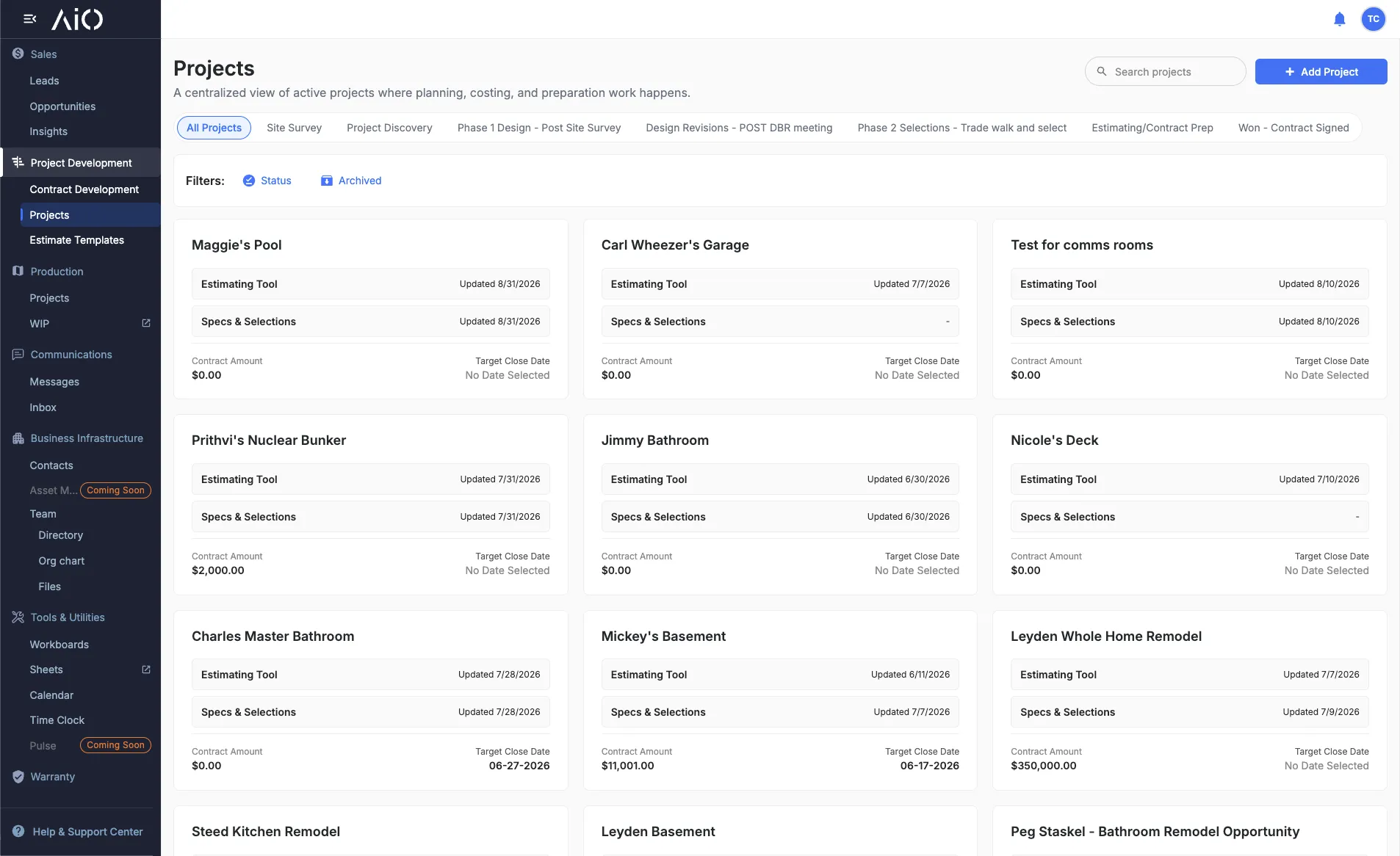The image size is (1400, 856).
Task: Toggle the Archived filter
Action: pyautogui.click(x=351, y=181)
